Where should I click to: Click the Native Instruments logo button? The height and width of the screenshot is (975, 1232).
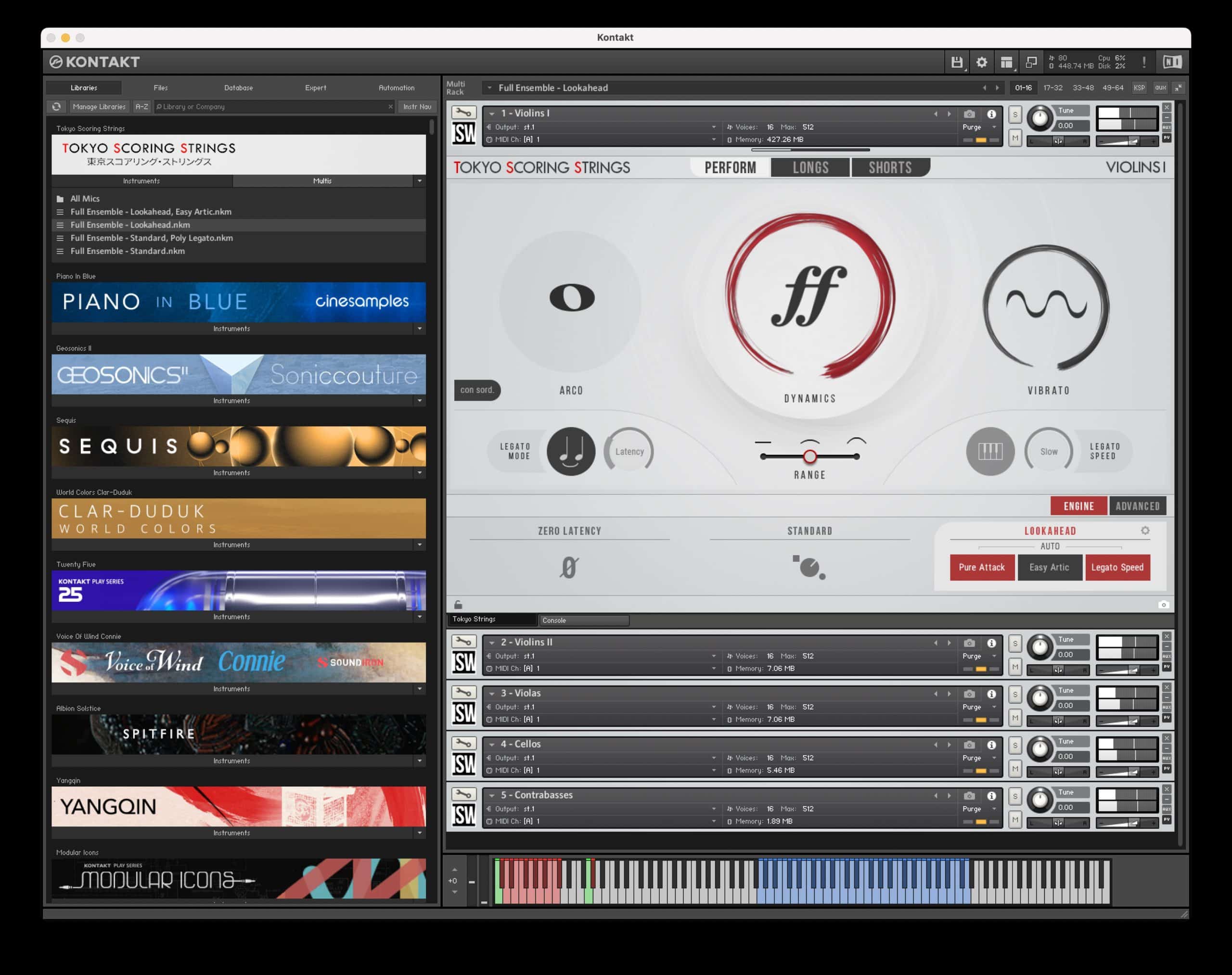click(x=1172, y=62)
